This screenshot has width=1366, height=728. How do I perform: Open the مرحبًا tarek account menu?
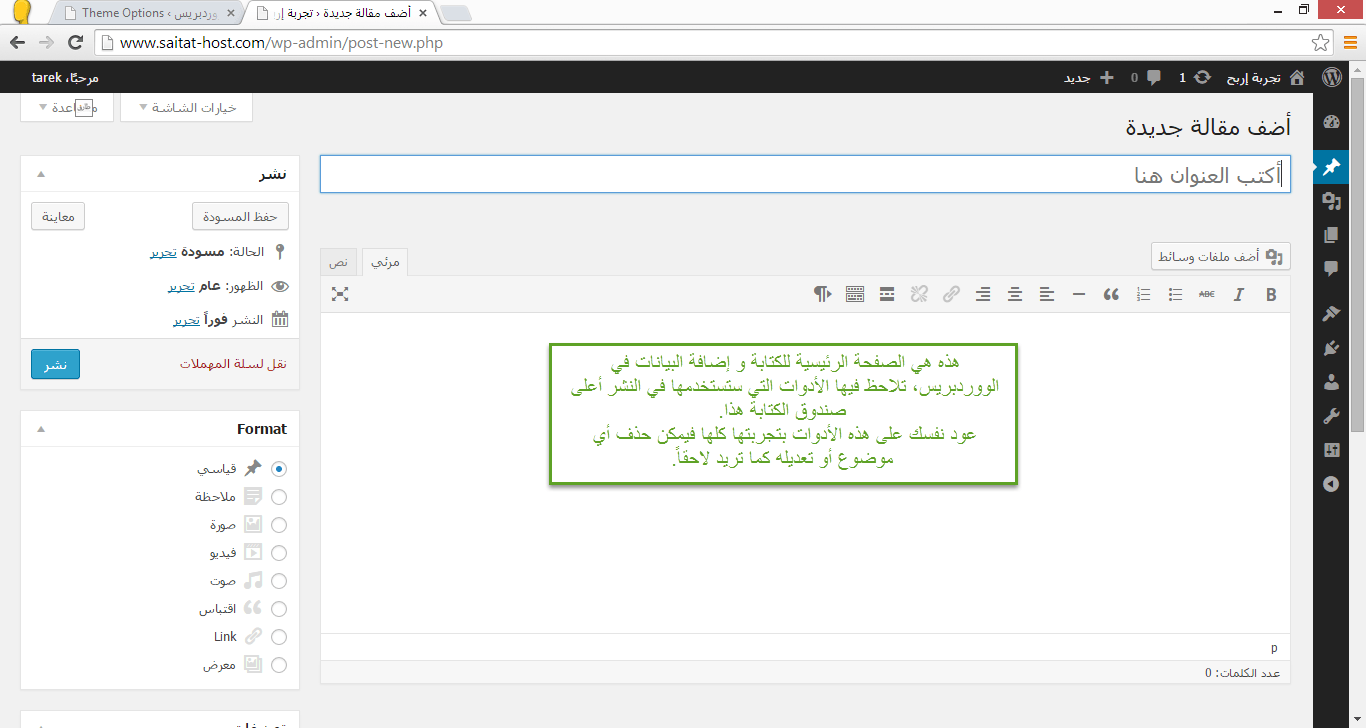pyautogui.click(x=65, y=77)
